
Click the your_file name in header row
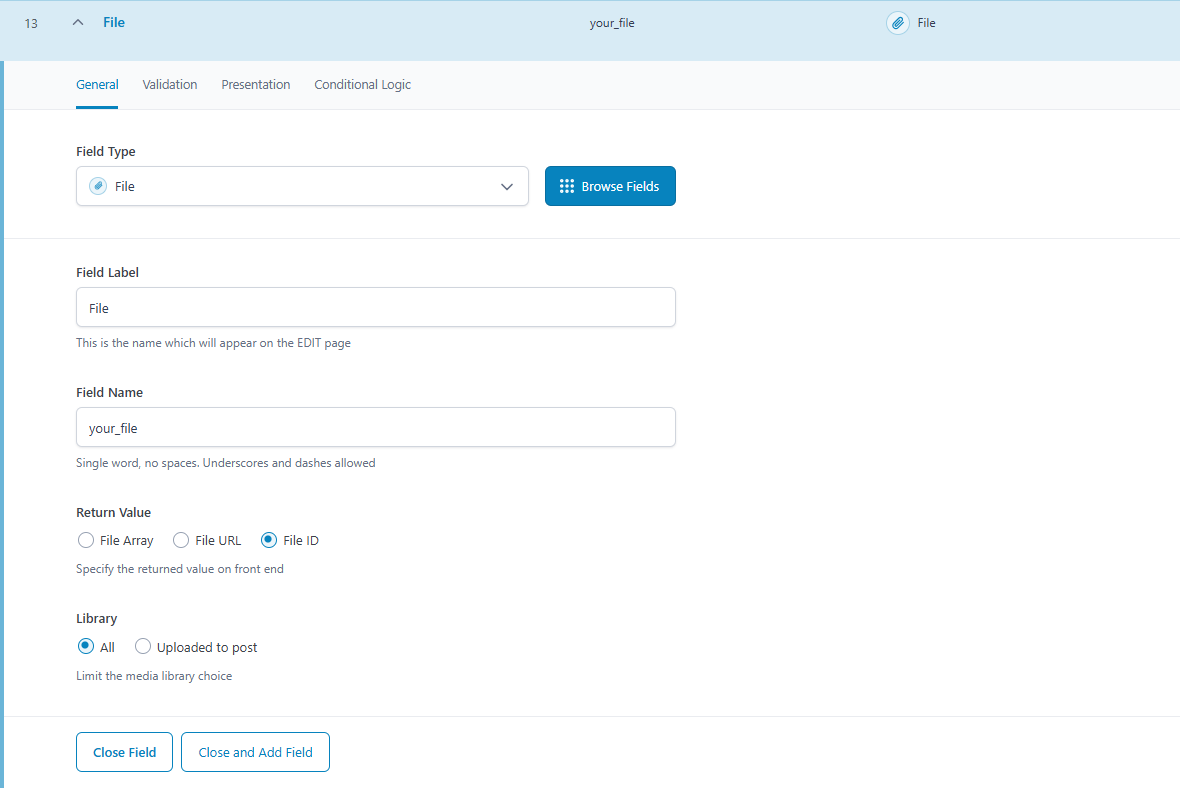(612, 23)
